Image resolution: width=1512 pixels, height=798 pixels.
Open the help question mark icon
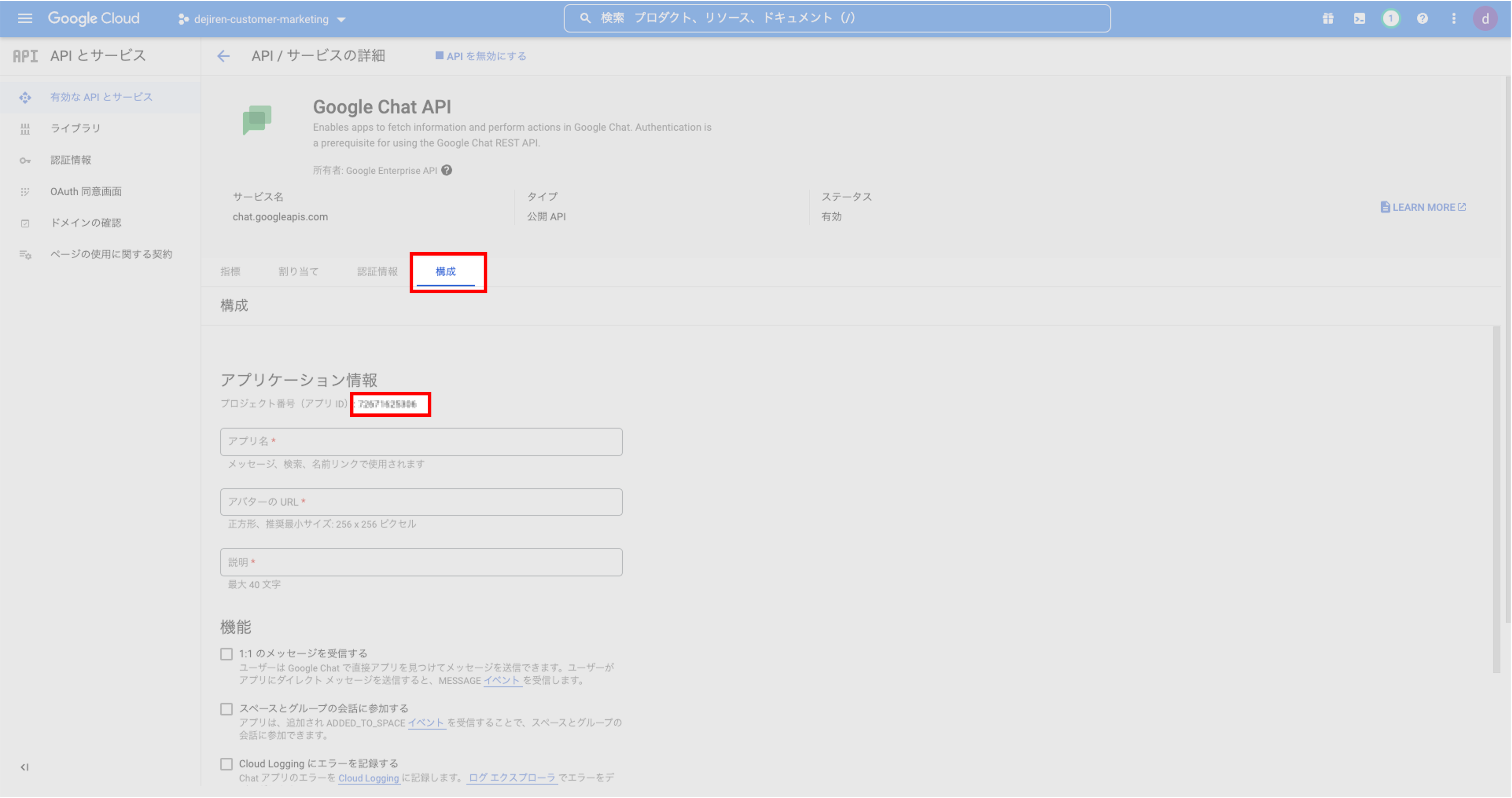click(x=1422, y=19)
